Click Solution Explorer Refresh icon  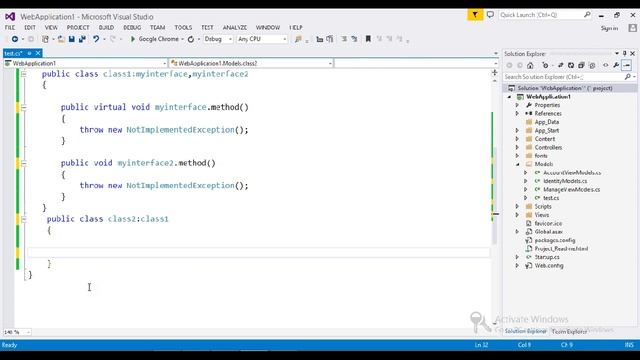(571, 65)
